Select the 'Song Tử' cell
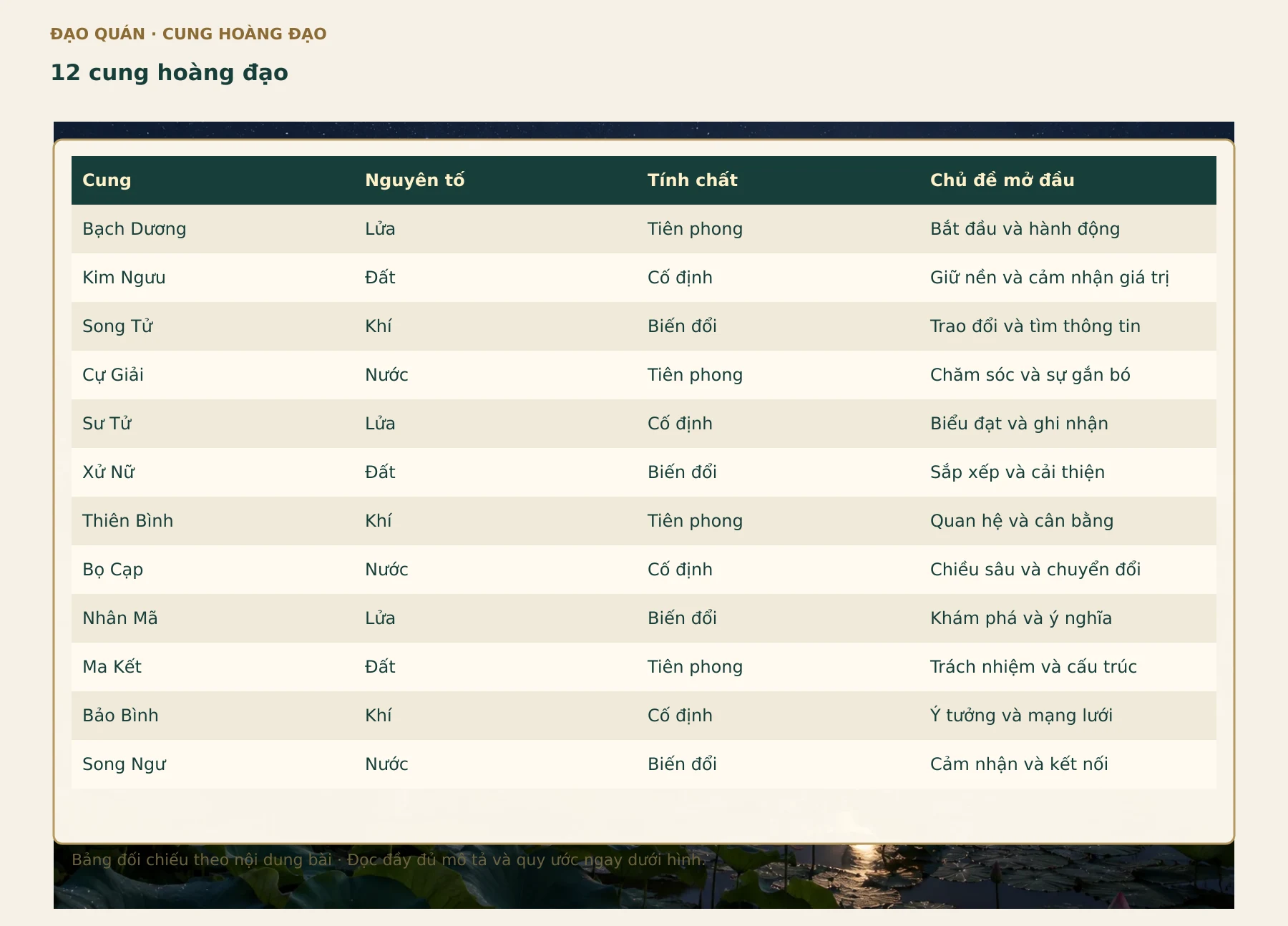Viewport: 1288px width, 926px height. [x=213, y=326]
